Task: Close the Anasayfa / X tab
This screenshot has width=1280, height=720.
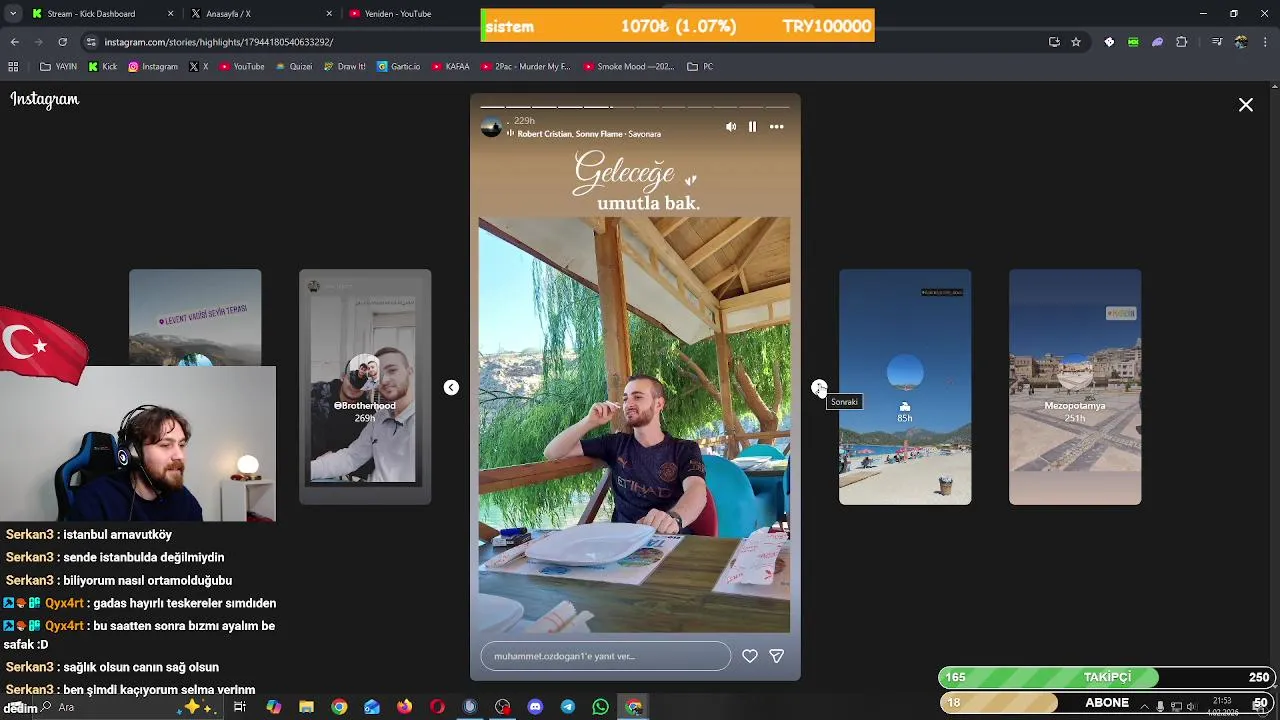Action: 330,14
